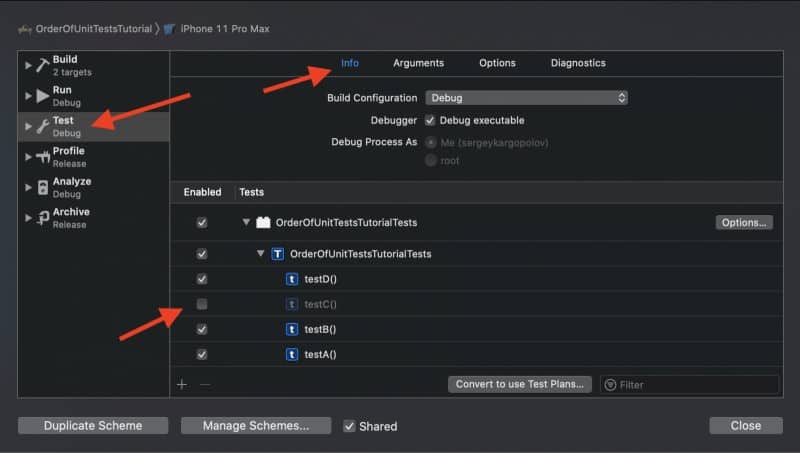The width and height of the screenshot is (800, 453).
Task: Collapse the OrderOfUnitTestsTutorialTests bundle triangle
Action: 246,222
